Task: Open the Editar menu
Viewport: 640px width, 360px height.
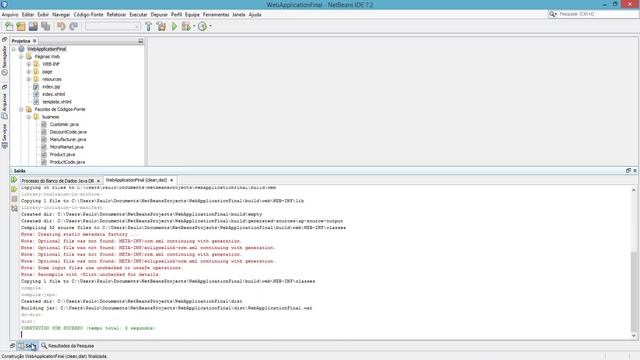Action: point(28,15)
